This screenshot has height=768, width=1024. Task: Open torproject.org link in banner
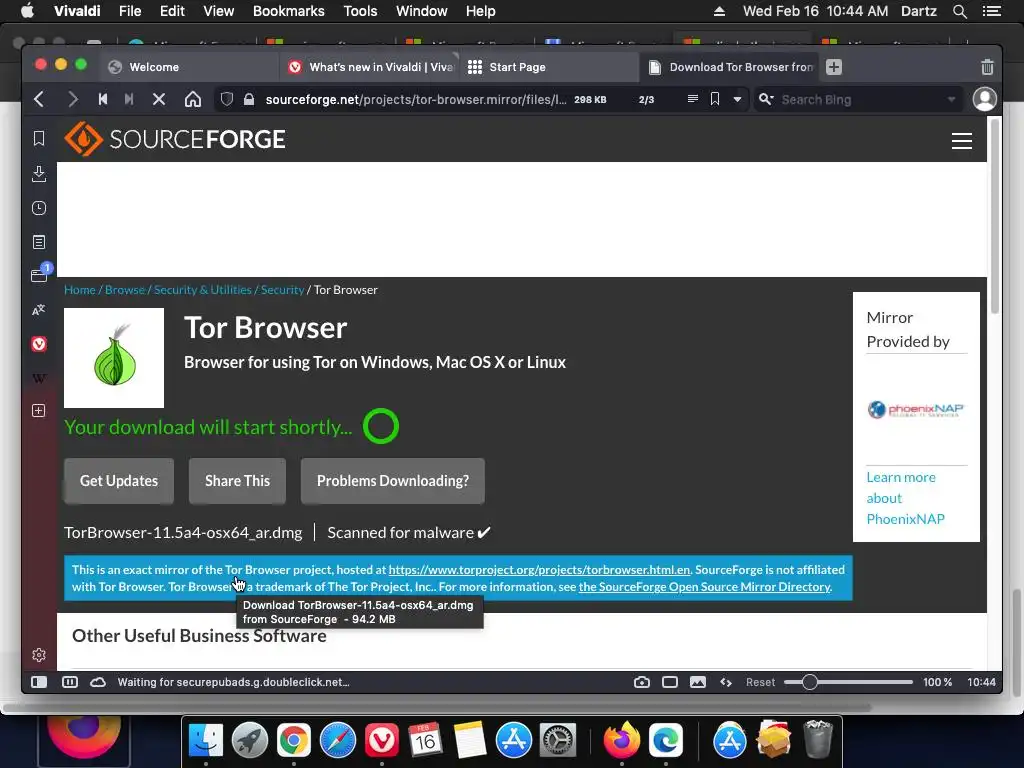[539, 569]
